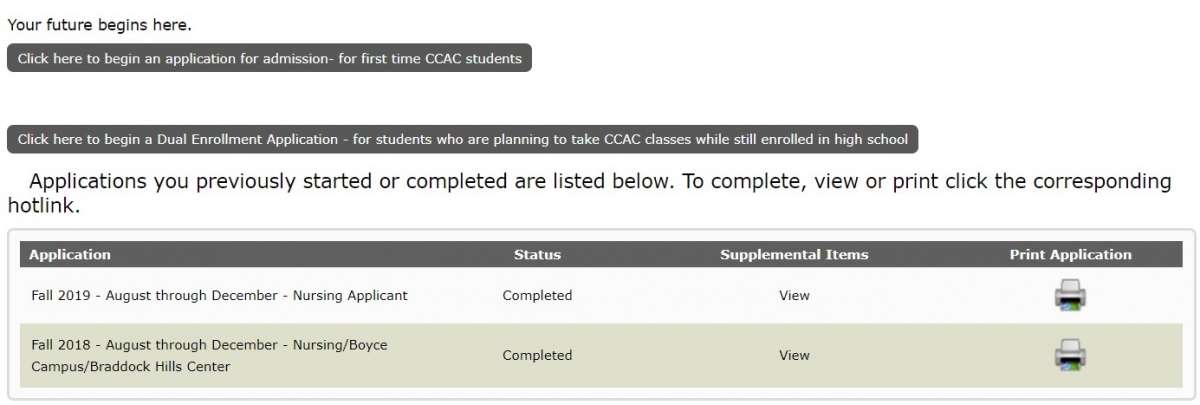Viewport: 1200px width, 405px height.
Task: Click printer icon for Fall 2018 application
Action: pyautogui.click(x=1070, y=355)
